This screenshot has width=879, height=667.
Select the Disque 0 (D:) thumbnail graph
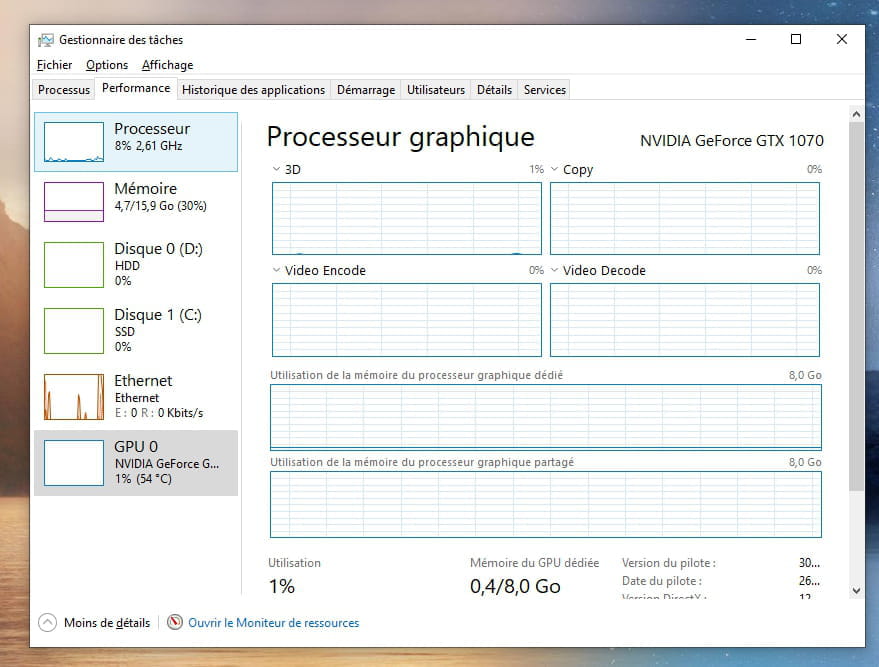(x=74, y=265)
